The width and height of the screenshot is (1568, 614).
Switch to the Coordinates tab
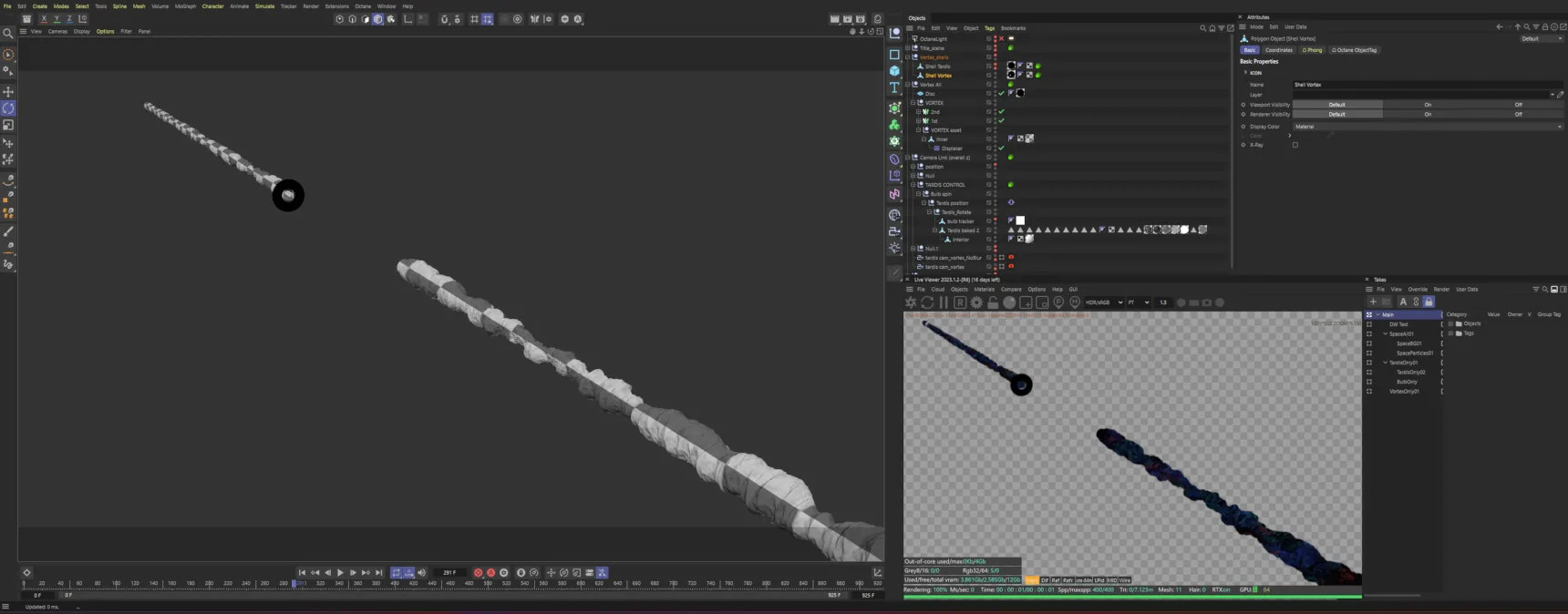pyautogui.click(x=1279, y=50)
